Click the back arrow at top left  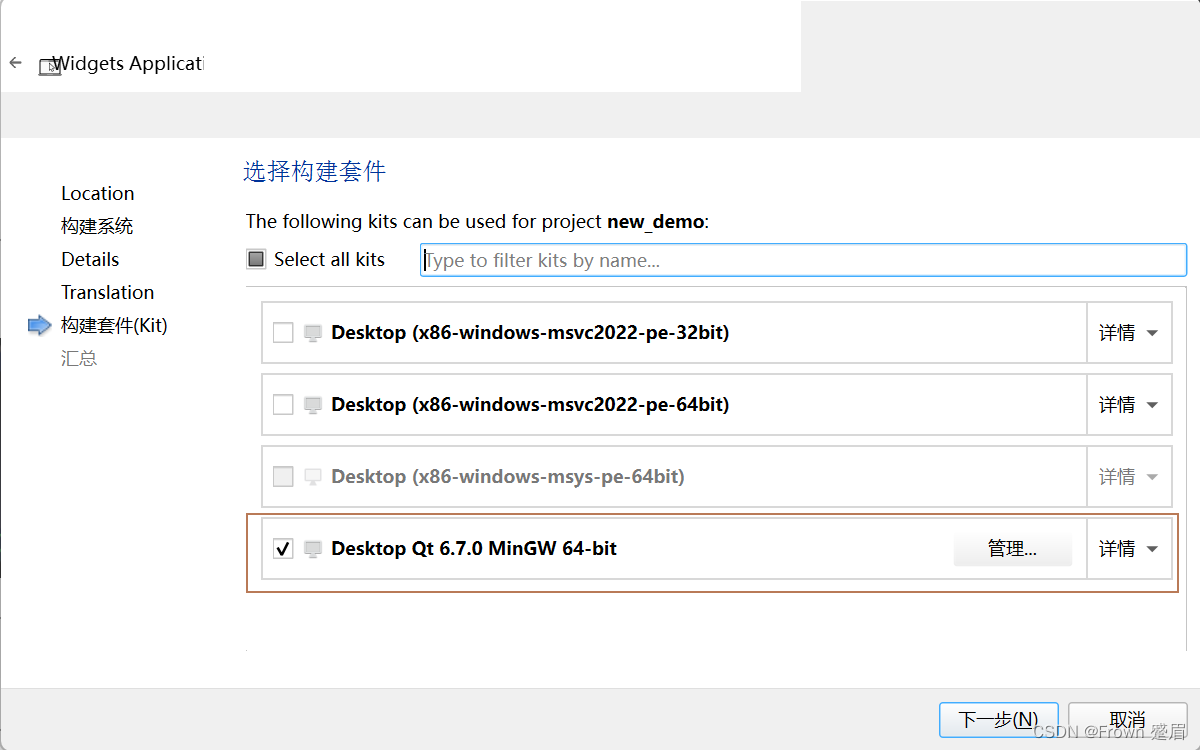(15, 62)
